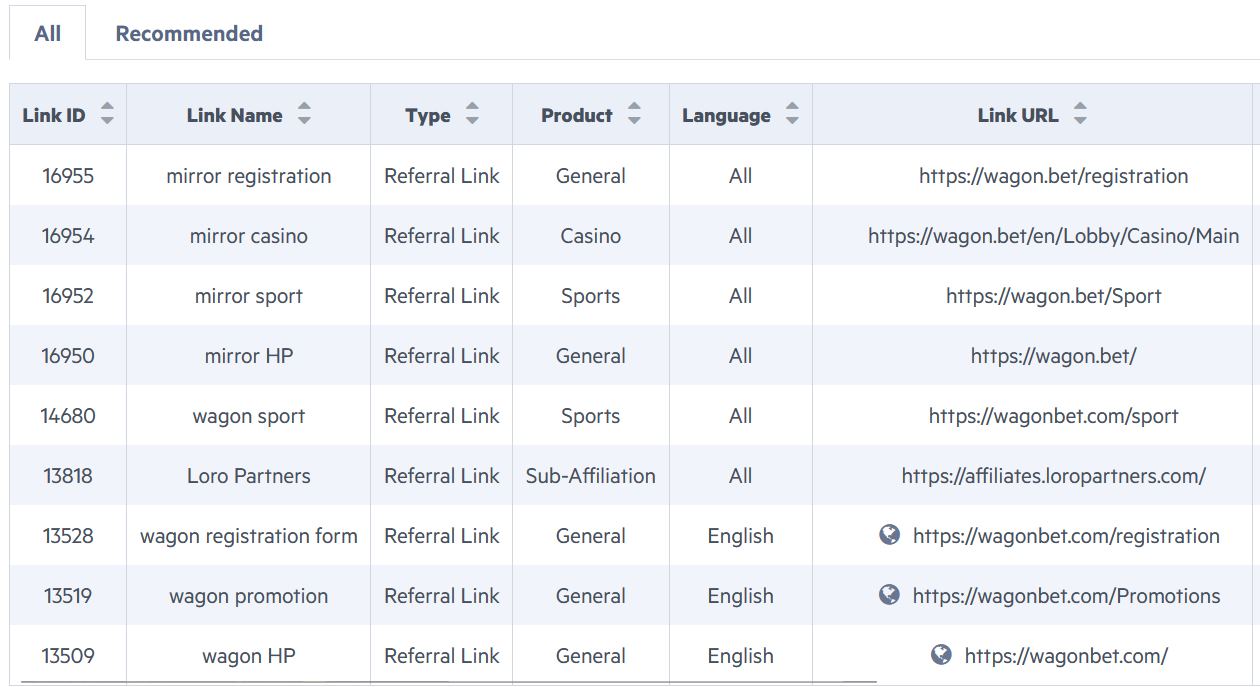Click the Language column header text

[x=726, y=115]
